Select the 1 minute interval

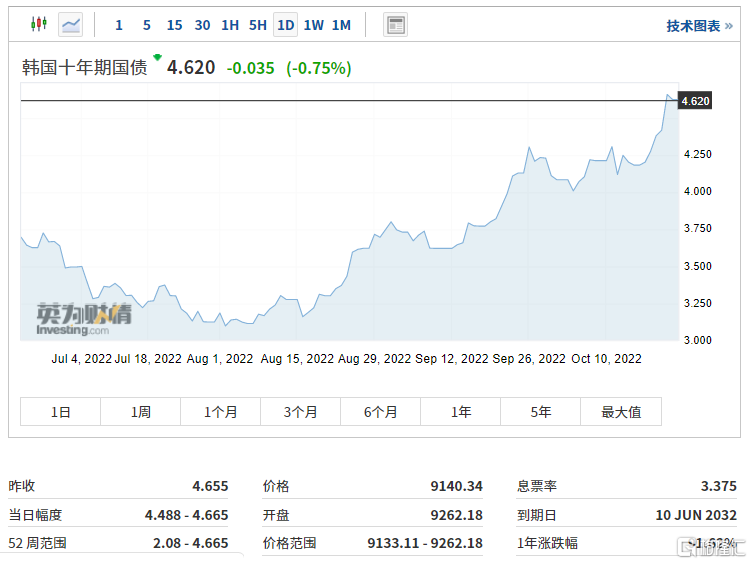[x=119, y=25]
